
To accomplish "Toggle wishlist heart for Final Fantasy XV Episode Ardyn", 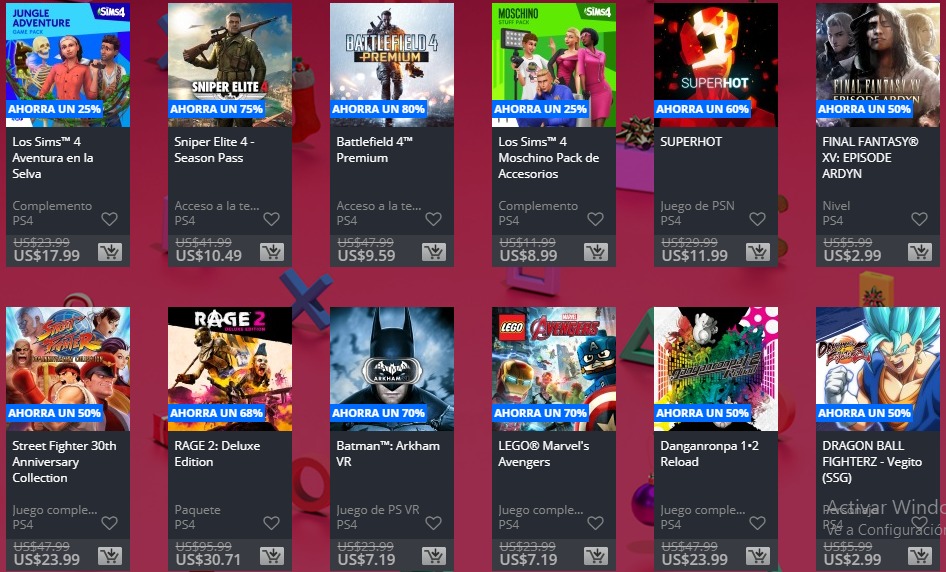I will tap(919, 219).
